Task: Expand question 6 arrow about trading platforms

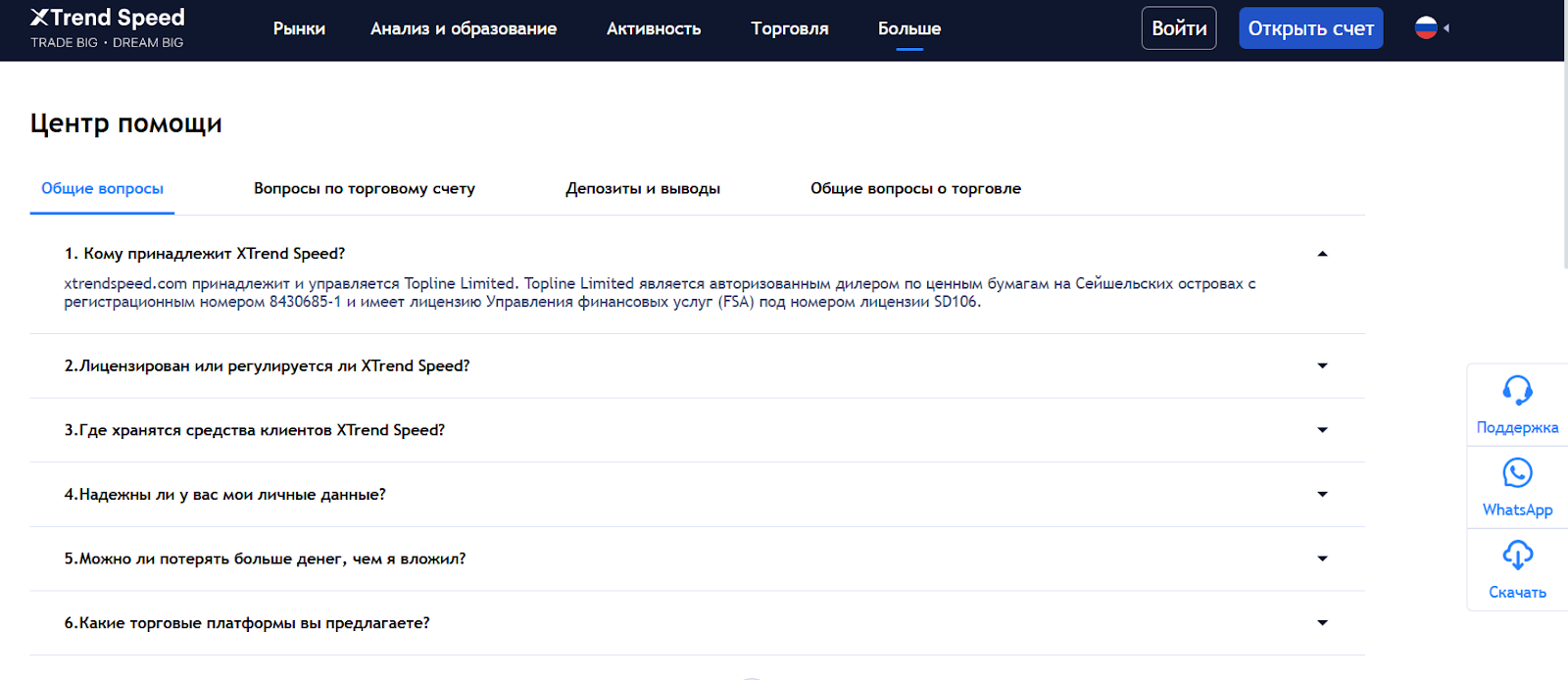Action: [1322, 623]
